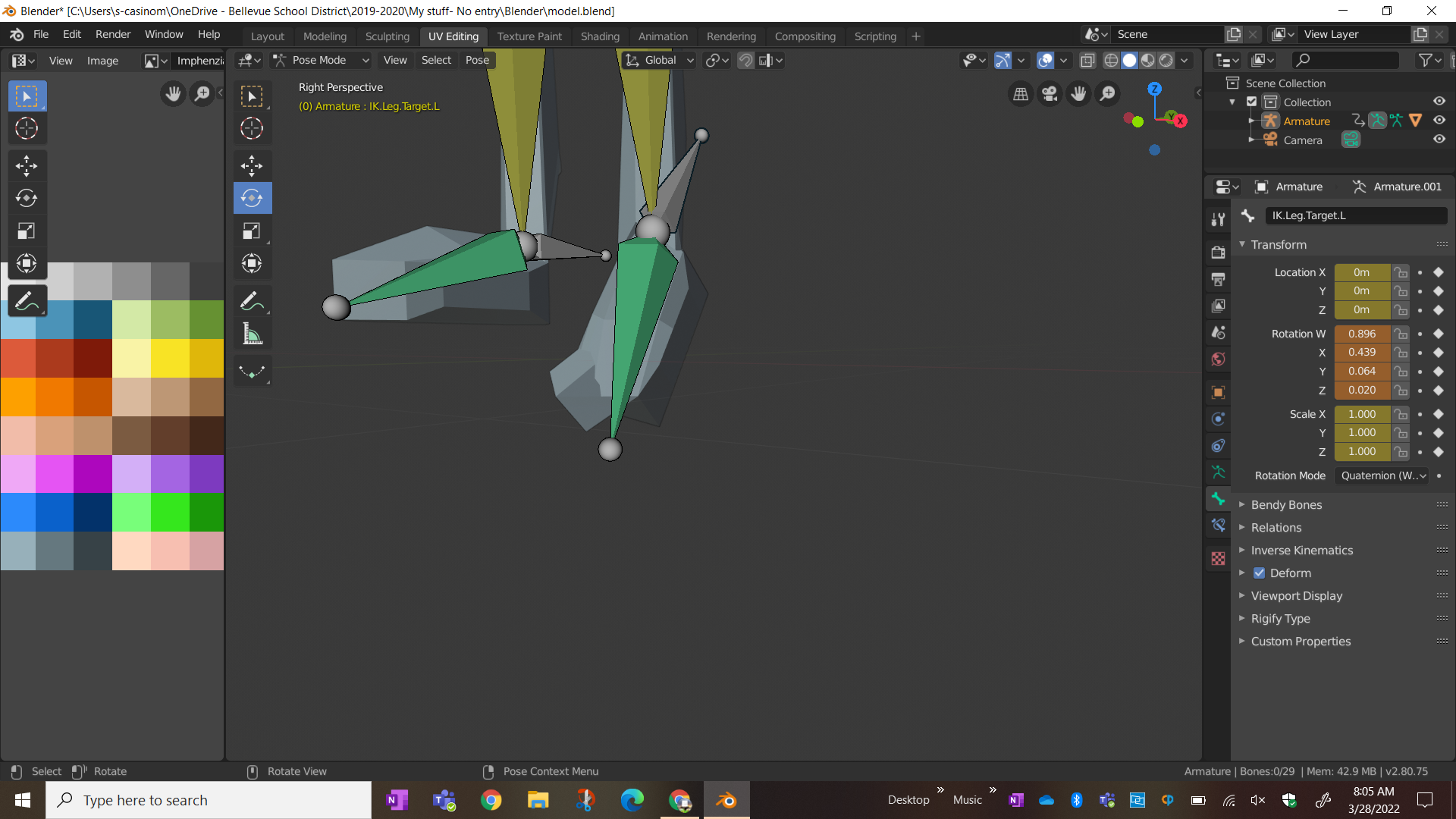
Task: Switch to the Texture Paint workspace tab
Action: point(529,36)
